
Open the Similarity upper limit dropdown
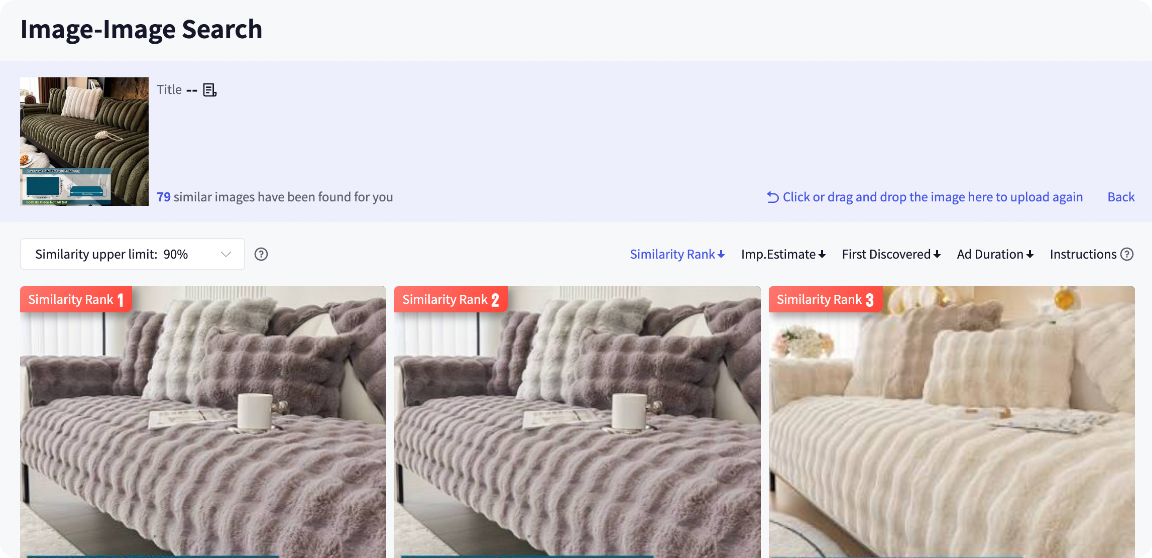click(x=132, y=254)
